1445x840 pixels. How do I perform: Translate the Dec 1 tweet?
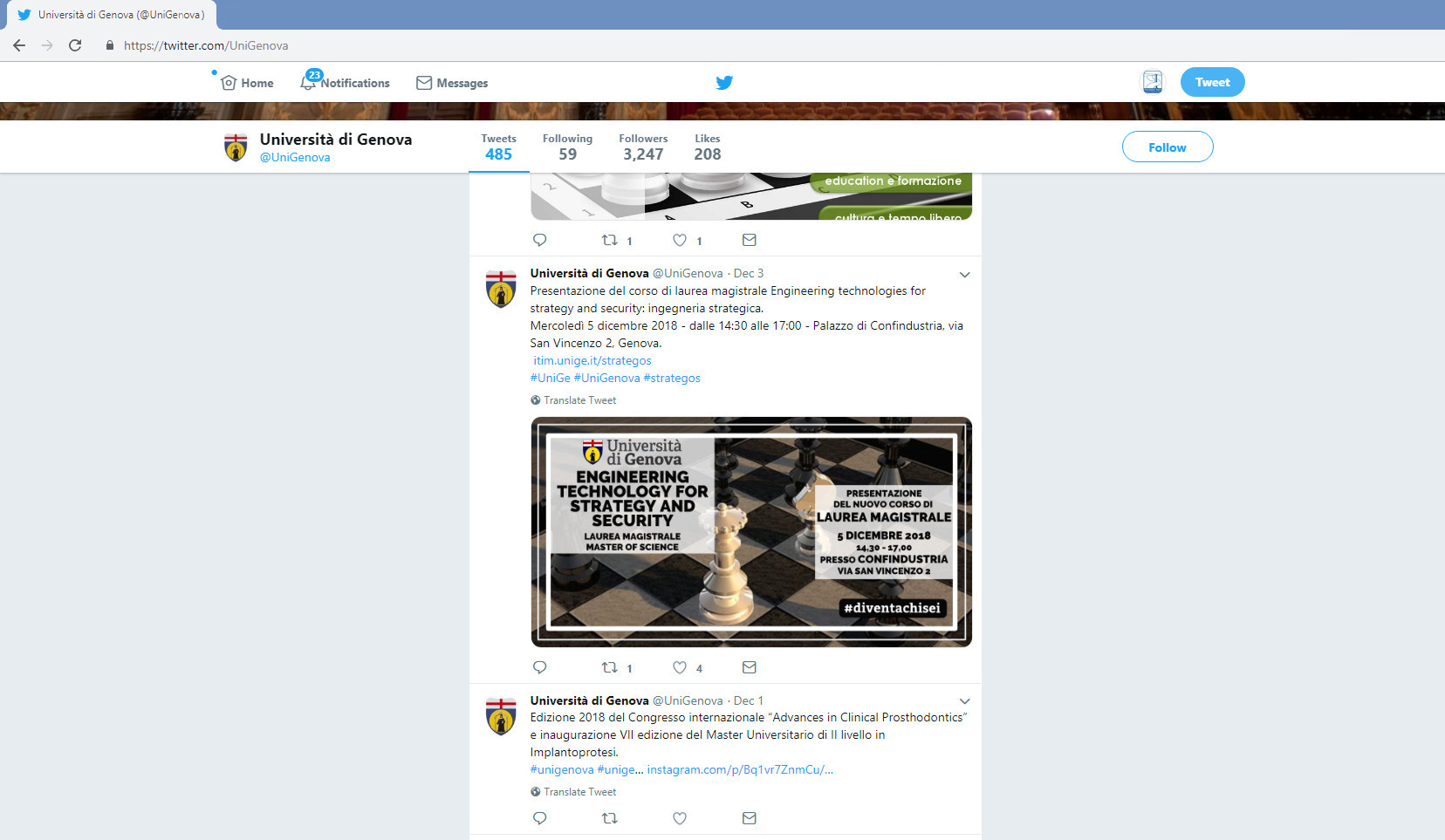572,792
